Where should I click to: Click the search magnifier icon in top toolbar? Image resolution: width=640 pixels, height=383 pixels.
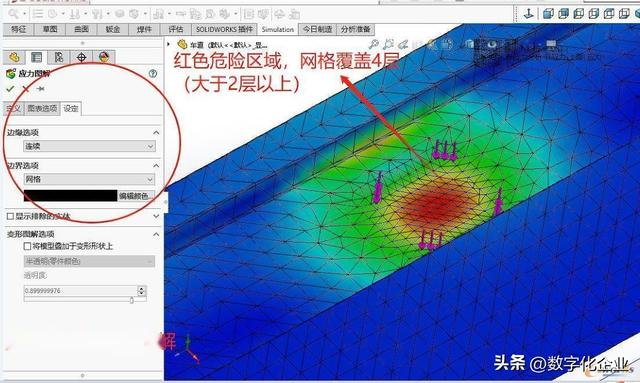pos(13,14)
